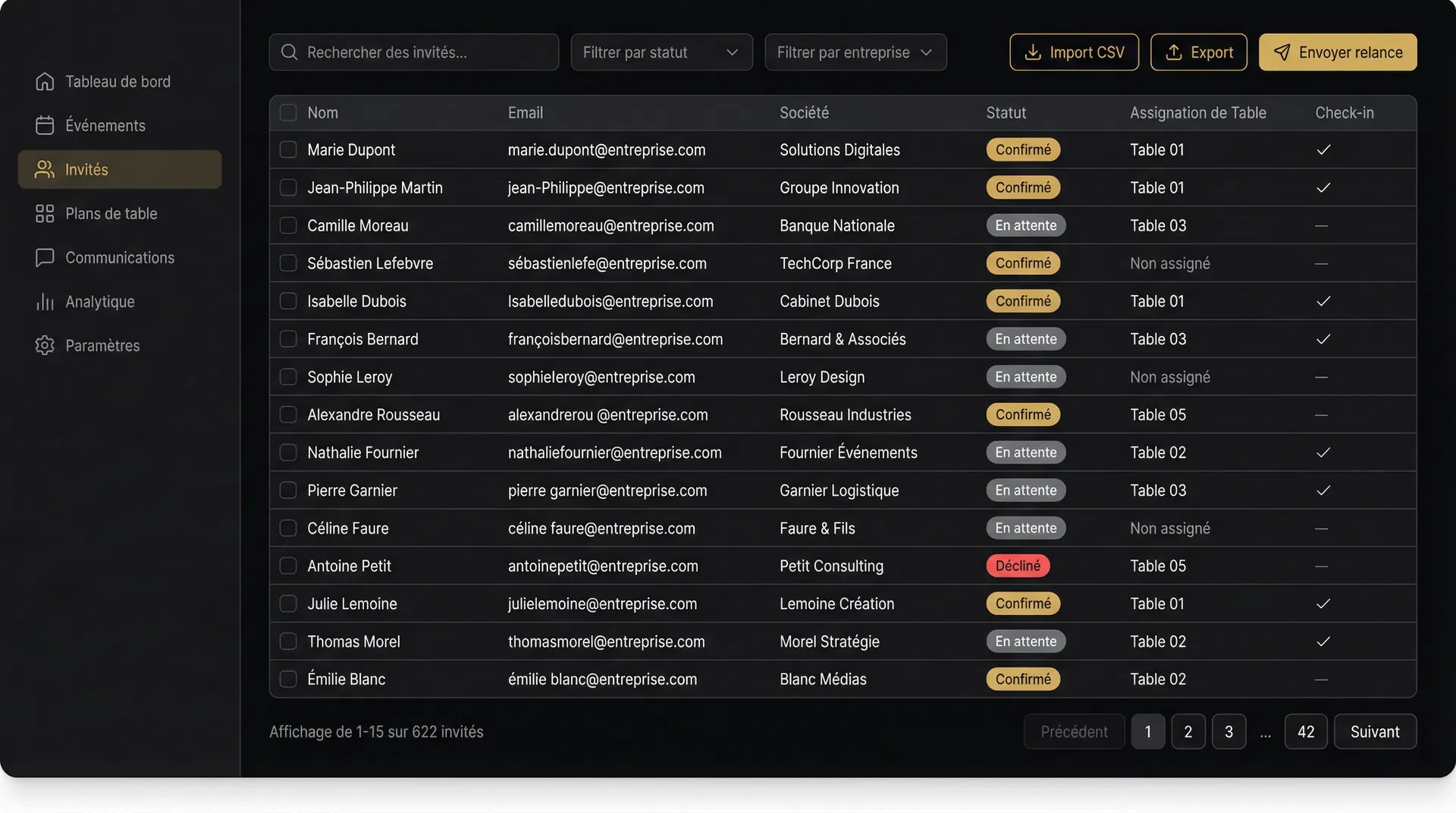Switch to the Invités sidebar section
Image resolution: width=1456 pixels, height=813 pixels.
pos(120,169)
